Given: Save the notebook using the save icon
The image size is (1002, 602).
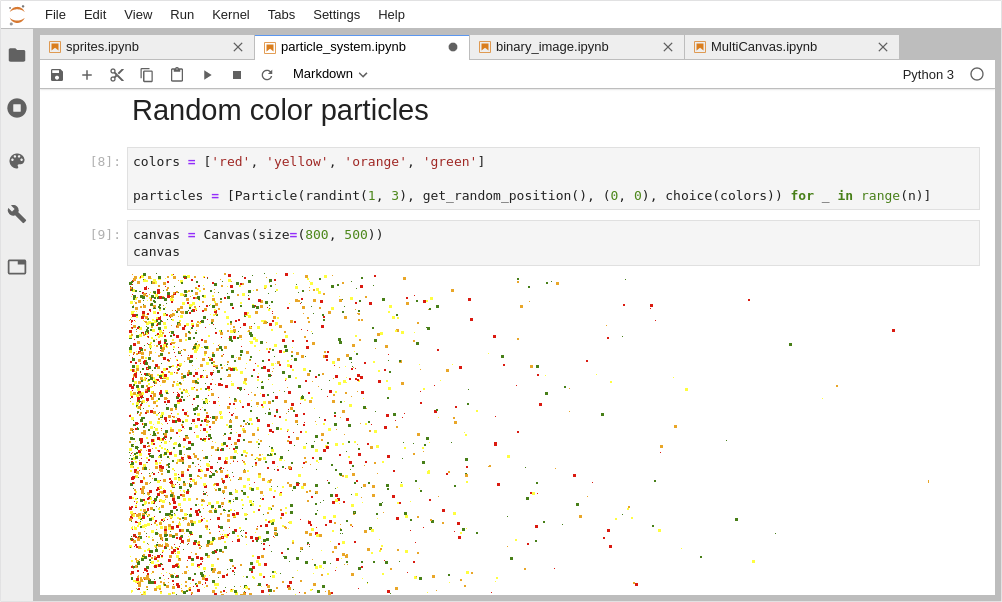Looking at the screenshot, I should pos(57,74).
